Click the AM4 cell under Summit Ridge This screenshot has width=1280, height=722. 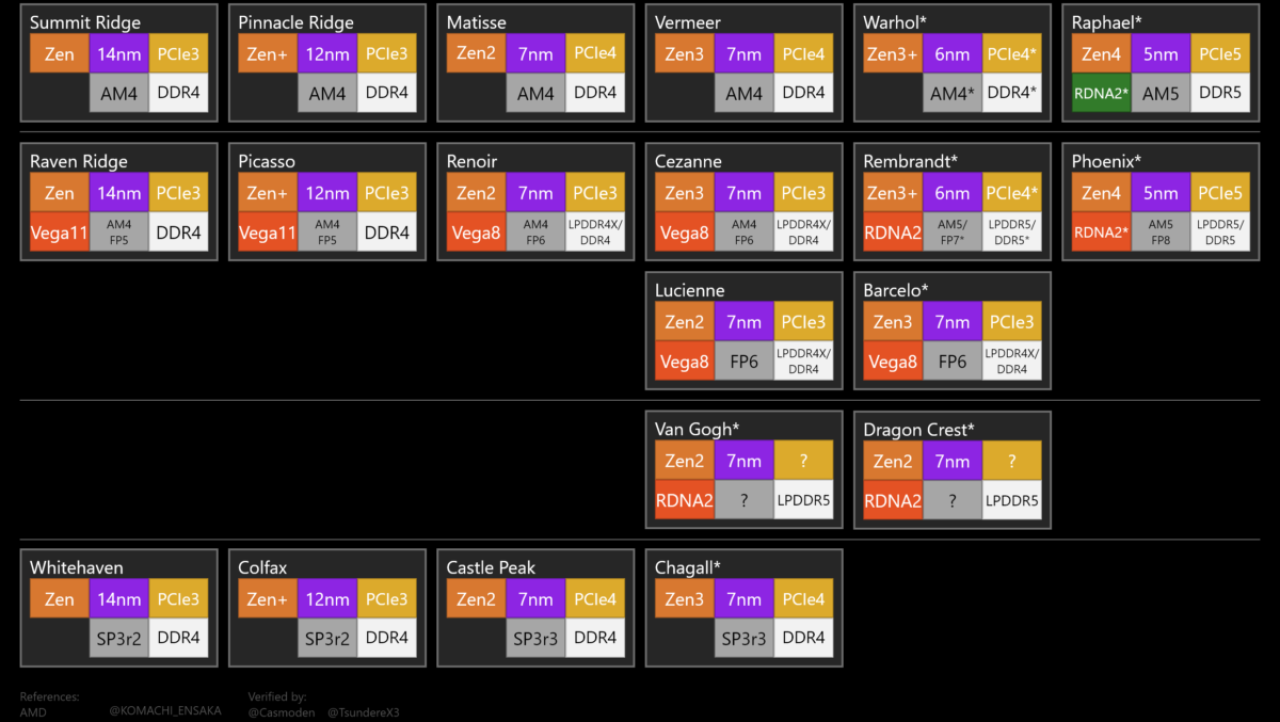click(x=119, y=93)
